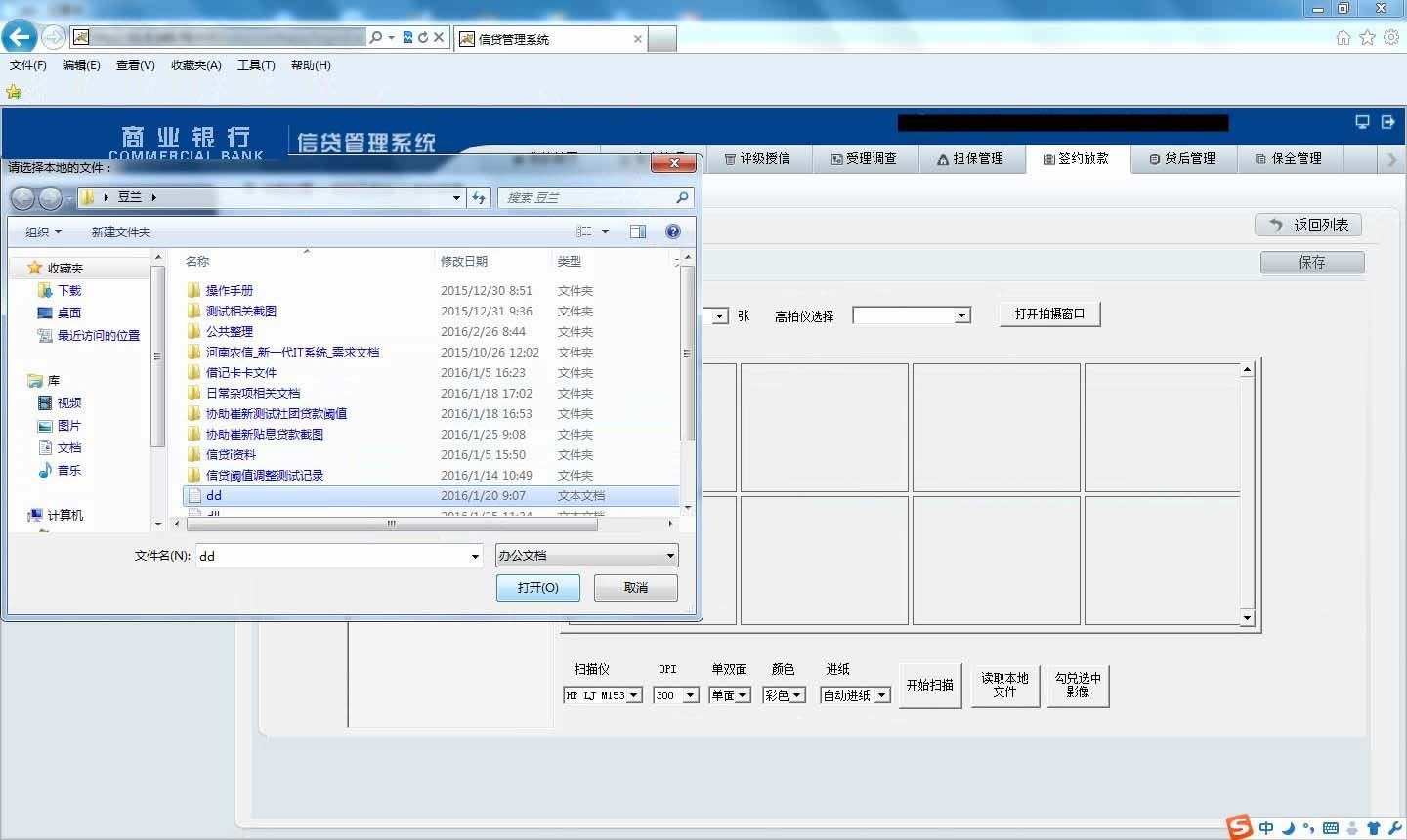The width and height of the screenshot is (1407, 840).
Task: Click the 取消 button in the file dialog
Action: pyautogui.click(x=636, y=588)
